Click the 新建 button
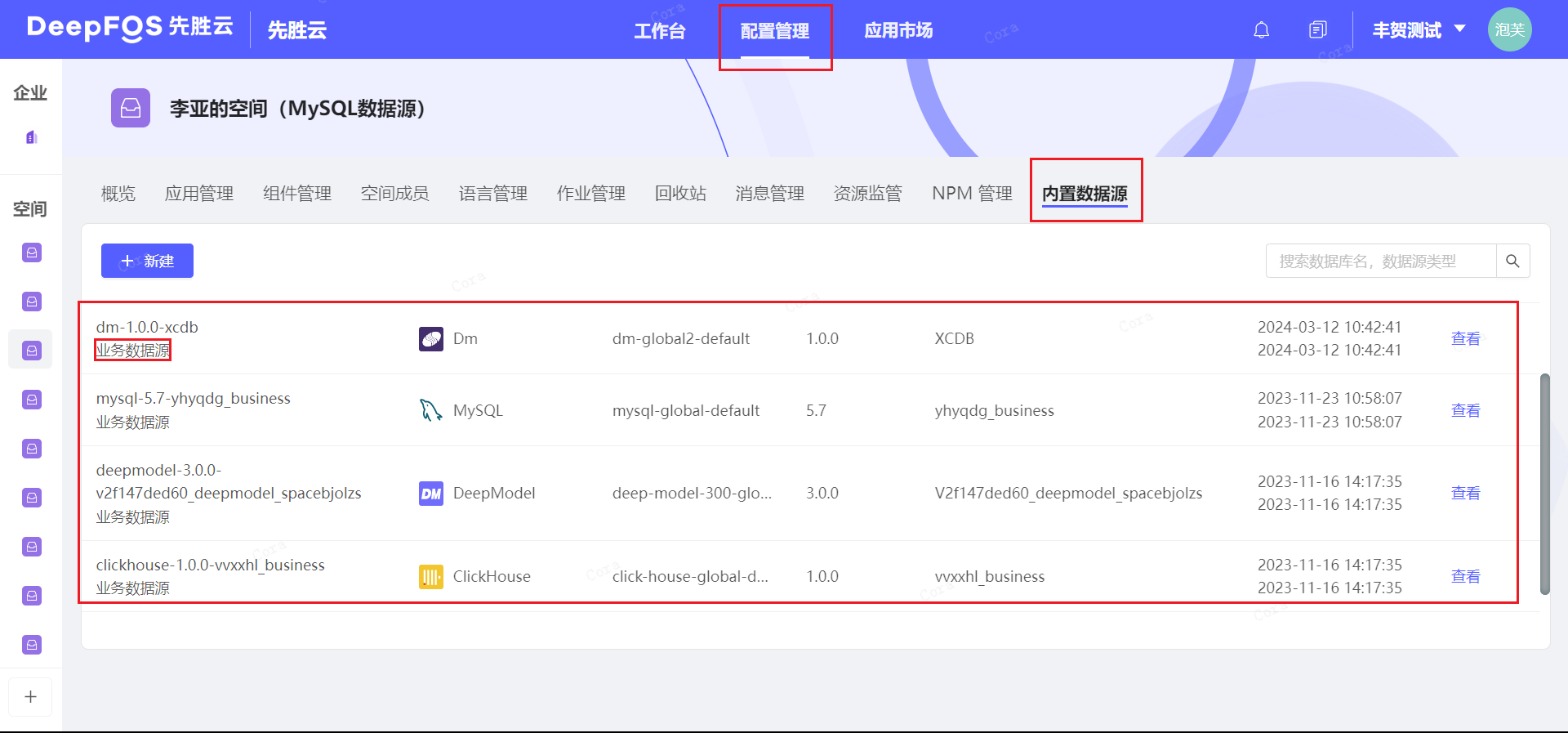Screen dimensions: 1568x733 tap(147, 261)
